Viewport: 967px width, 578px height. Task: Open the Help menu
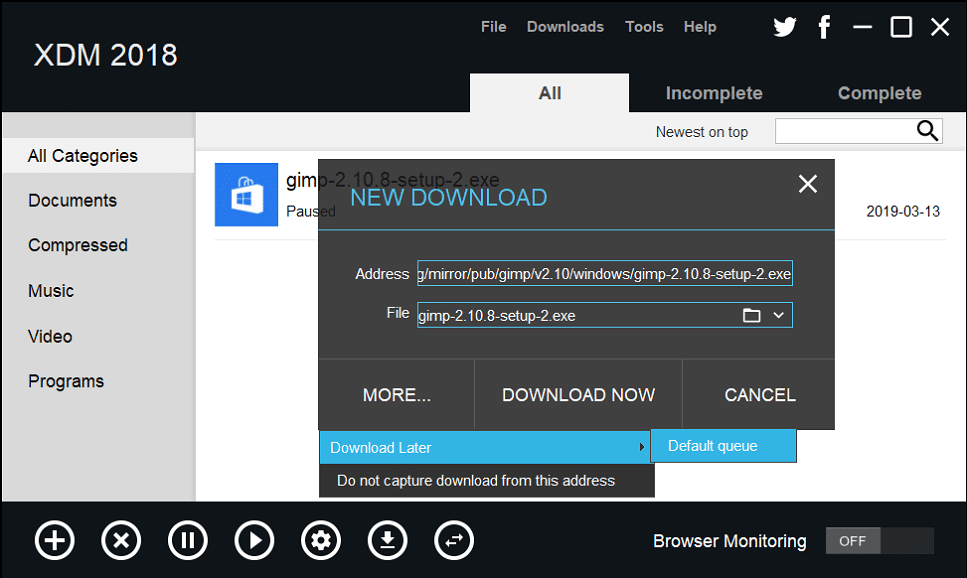(x=700, y=27)
